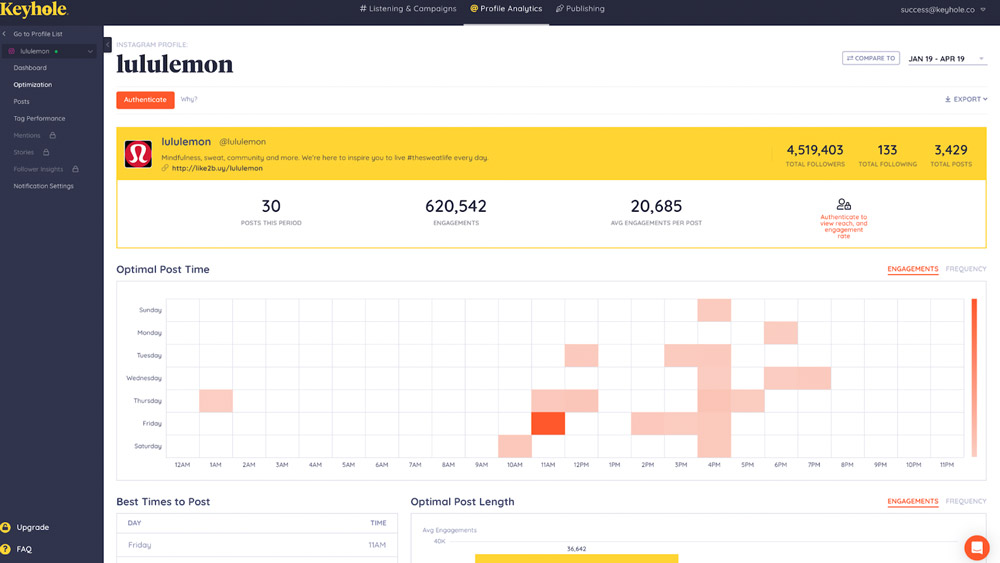The width and height of the screenshot is (1000, 563).
Task: Click the lock icon beside Follower Insights
Action: [x=75, y=169]
